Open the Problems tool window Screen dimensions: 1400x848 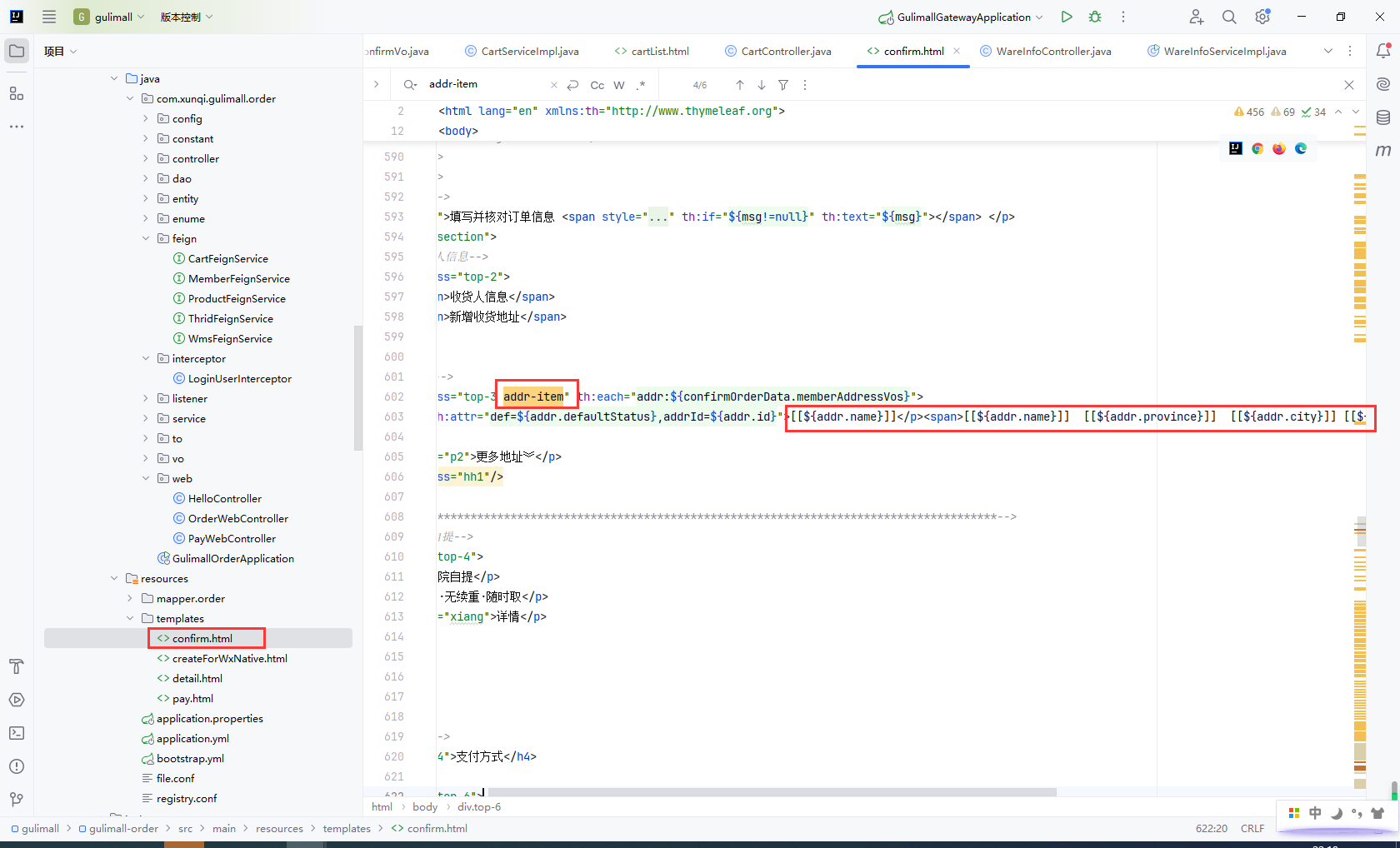click(x=17, y=766)
